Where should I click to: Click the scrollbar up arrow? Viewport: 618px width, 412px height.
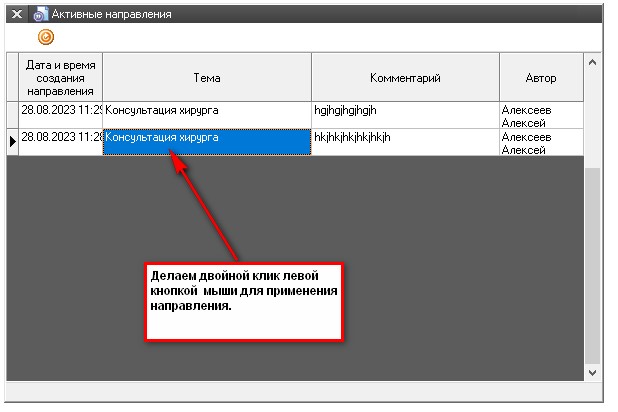coord(592,62)
